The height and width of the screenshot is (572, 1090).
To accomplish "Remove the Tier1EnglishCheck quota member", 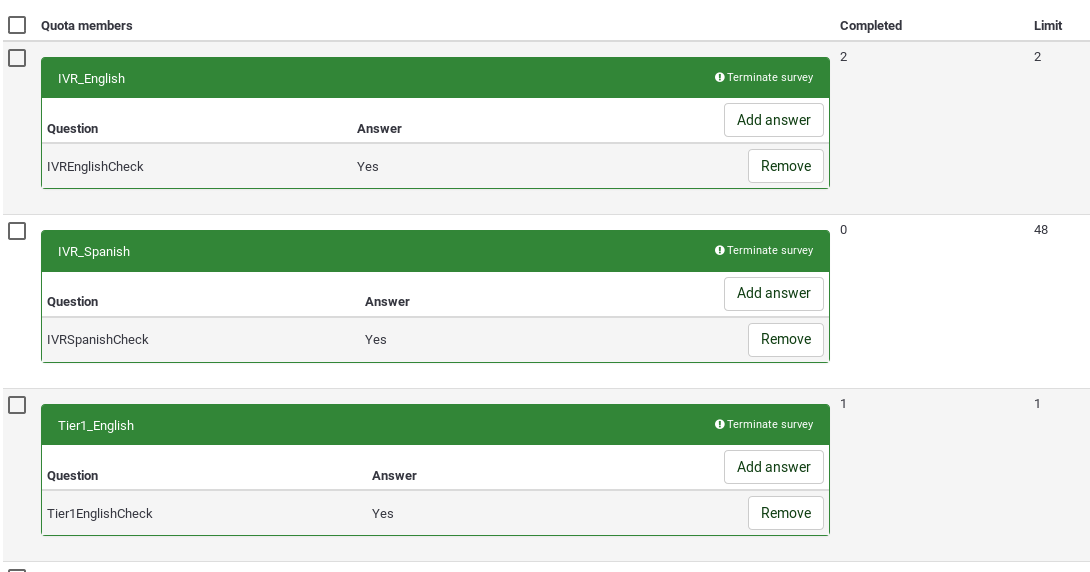I will click(785, 513).
